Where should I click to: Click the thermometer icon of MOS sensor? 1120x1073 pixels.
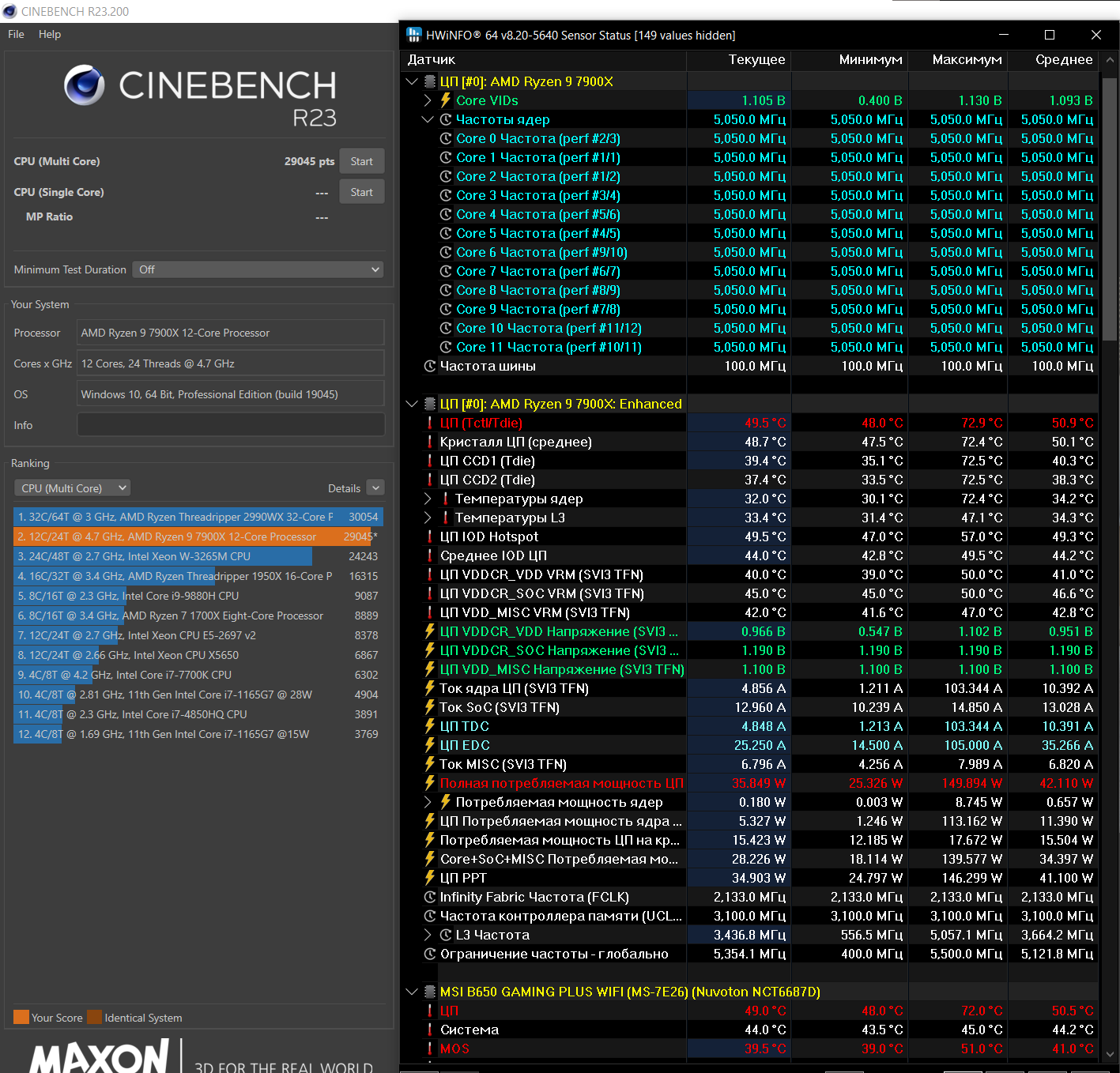point(430,1049)
